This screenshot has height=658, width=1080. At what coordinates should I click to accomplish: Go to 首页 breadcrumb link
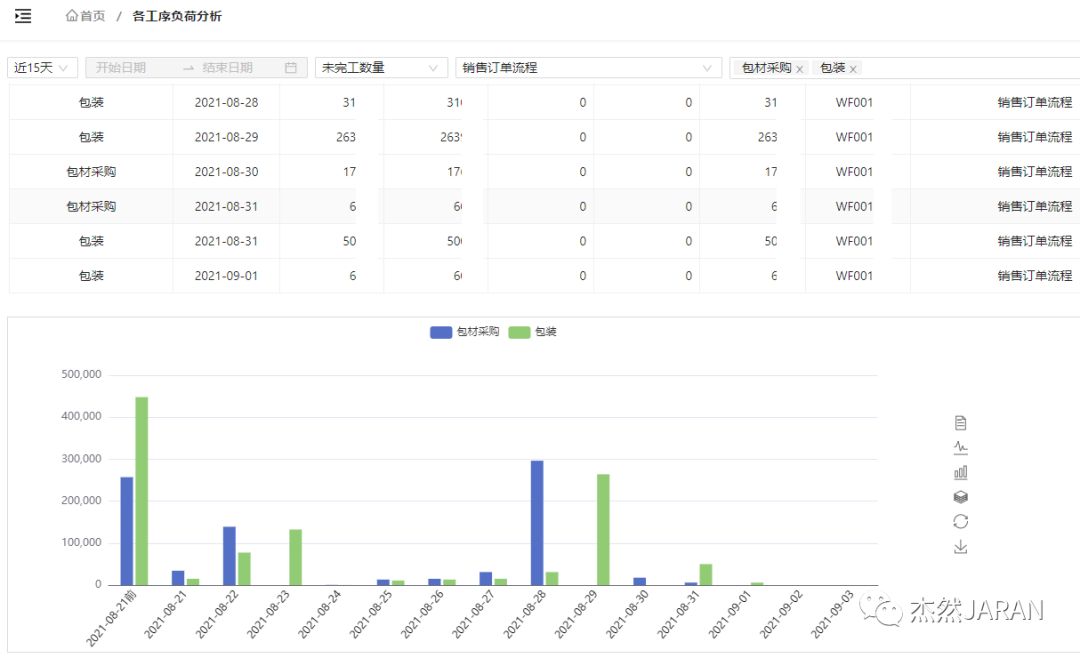(x=86, y=16)
